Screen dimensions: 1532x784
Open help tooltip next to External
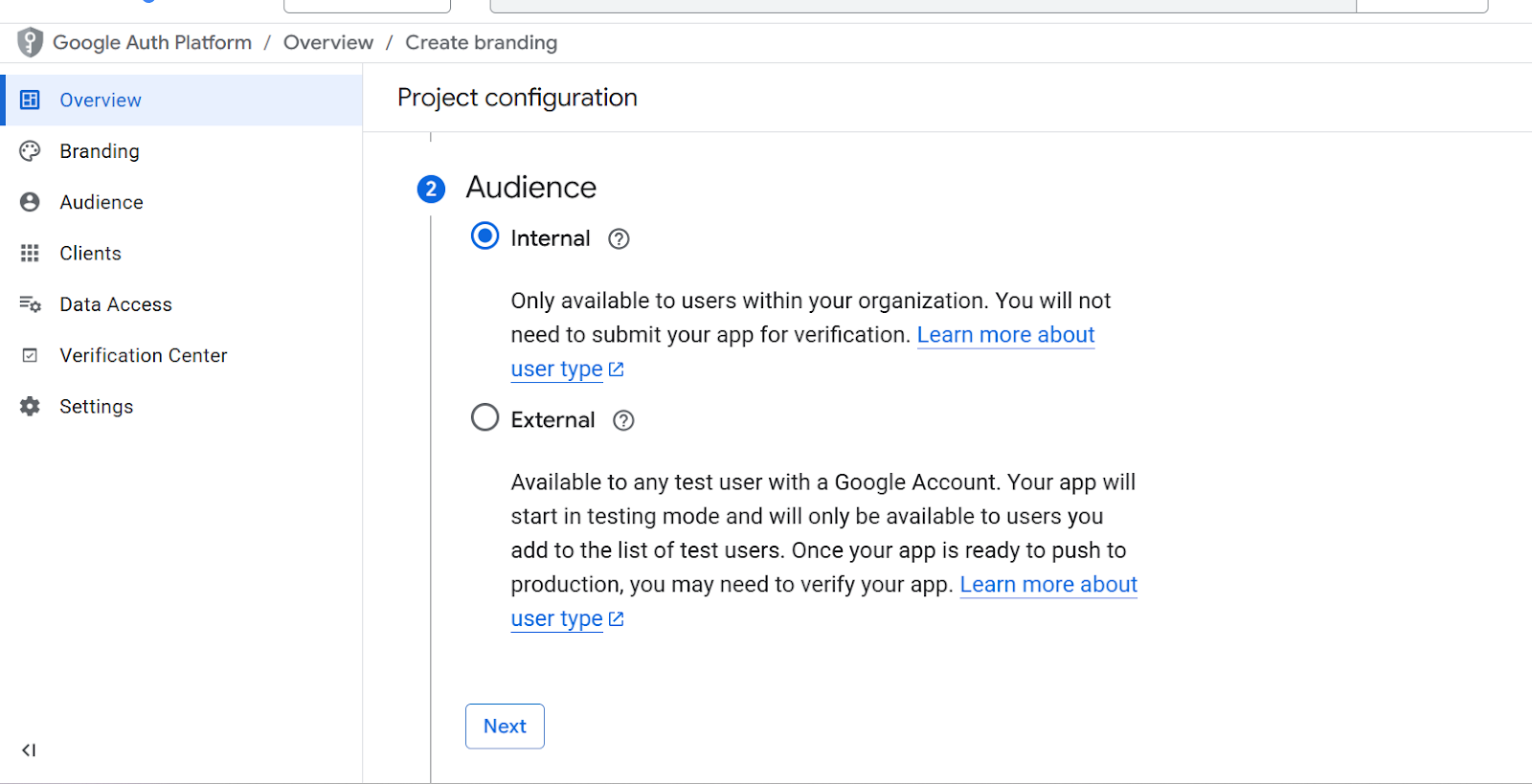tap(623, 420)
